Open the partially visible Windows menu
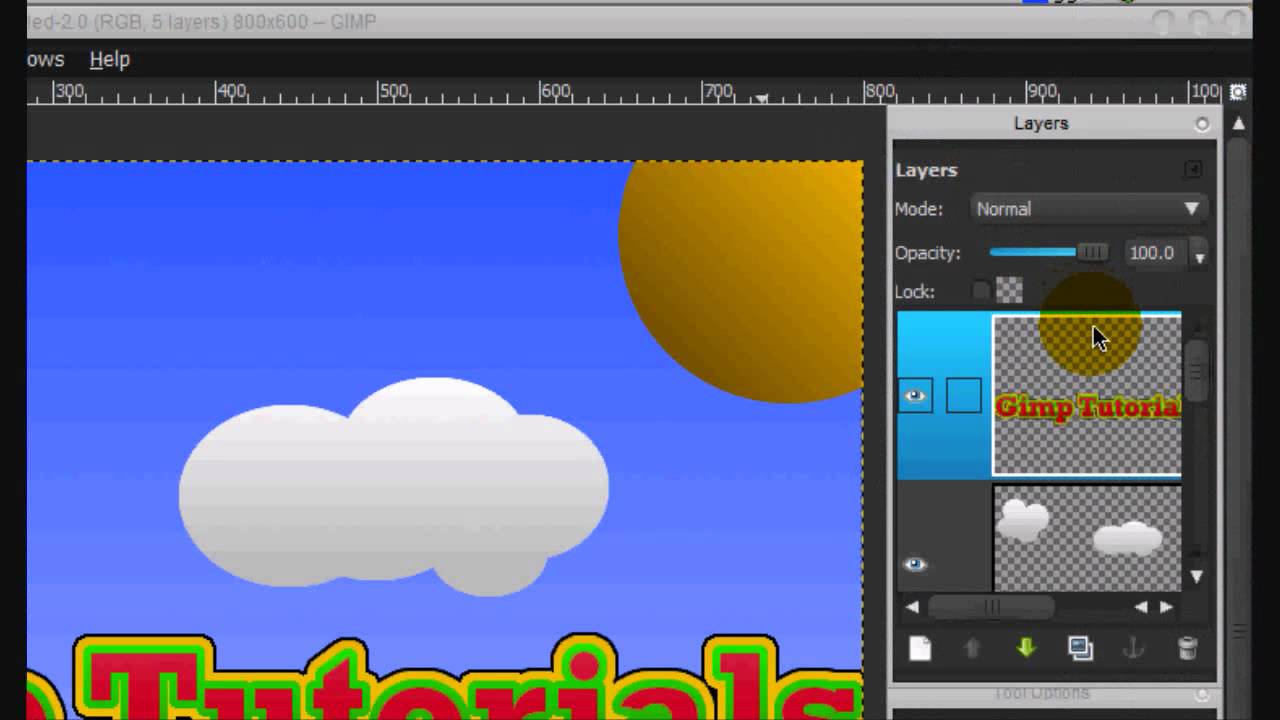The width and height of the screenshot is (1280, 720). coord(46,60)
